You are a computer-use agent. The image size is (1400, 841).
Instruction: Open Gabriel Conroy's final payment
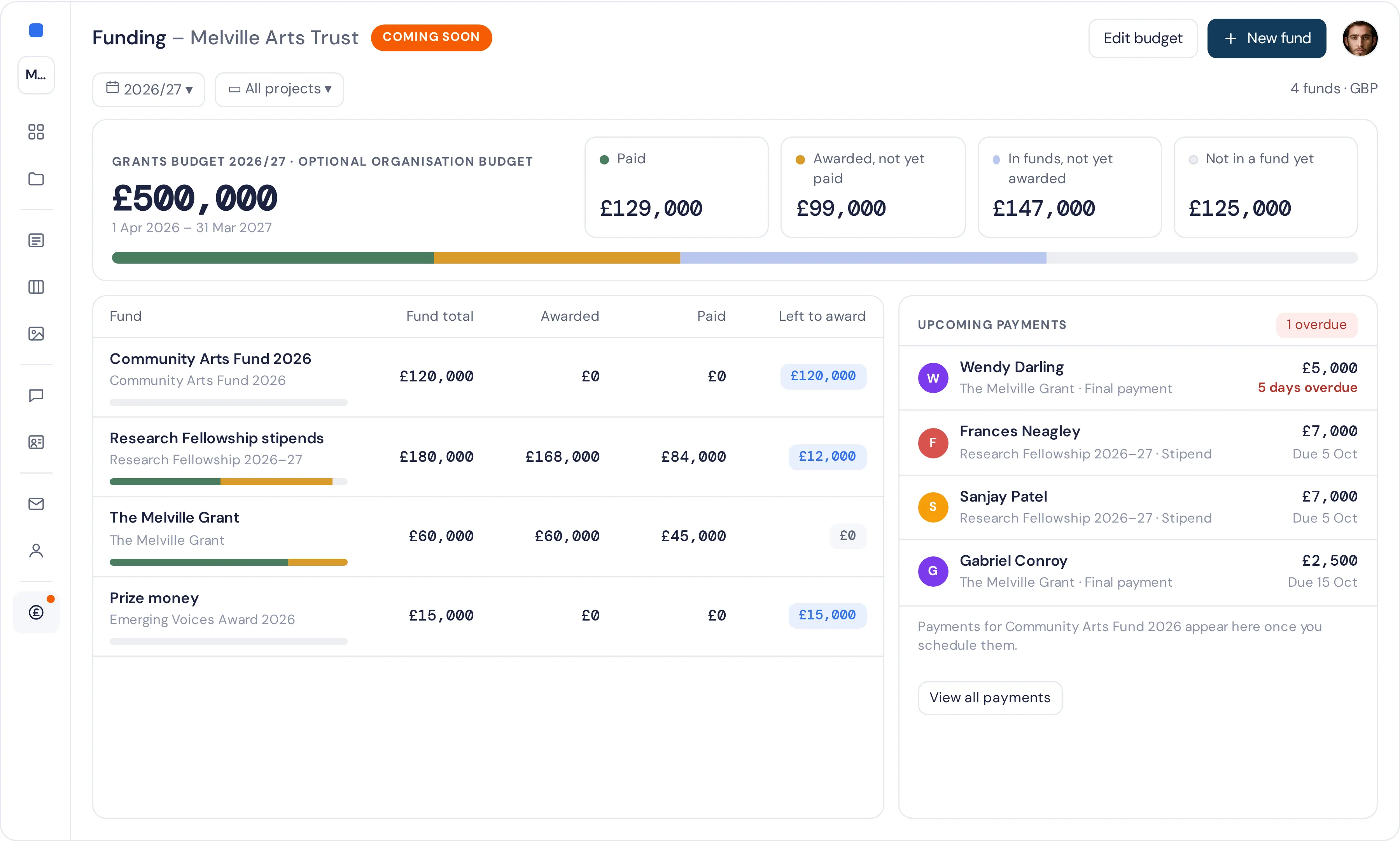(x=1137, y=572)
